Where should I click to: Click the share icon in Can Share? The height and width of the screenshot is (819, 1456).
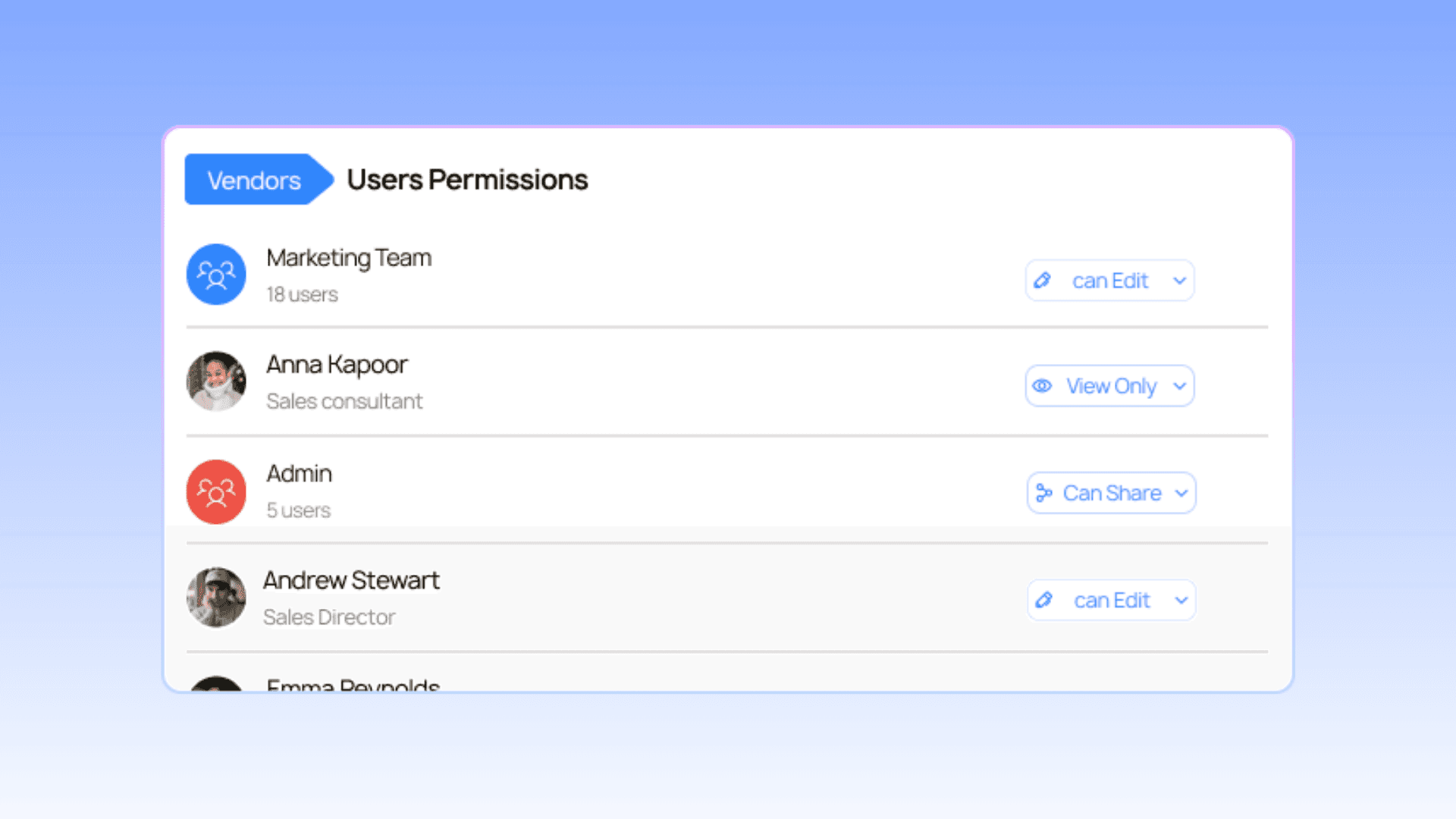tap(1044, 493)
